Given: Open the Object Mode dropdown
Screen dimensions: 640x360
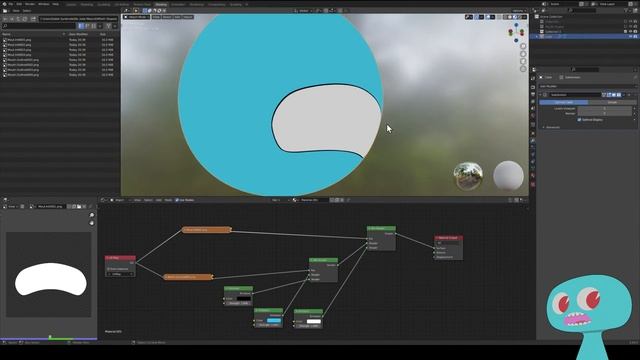Looking at the screenshot, I should [137, 17].
